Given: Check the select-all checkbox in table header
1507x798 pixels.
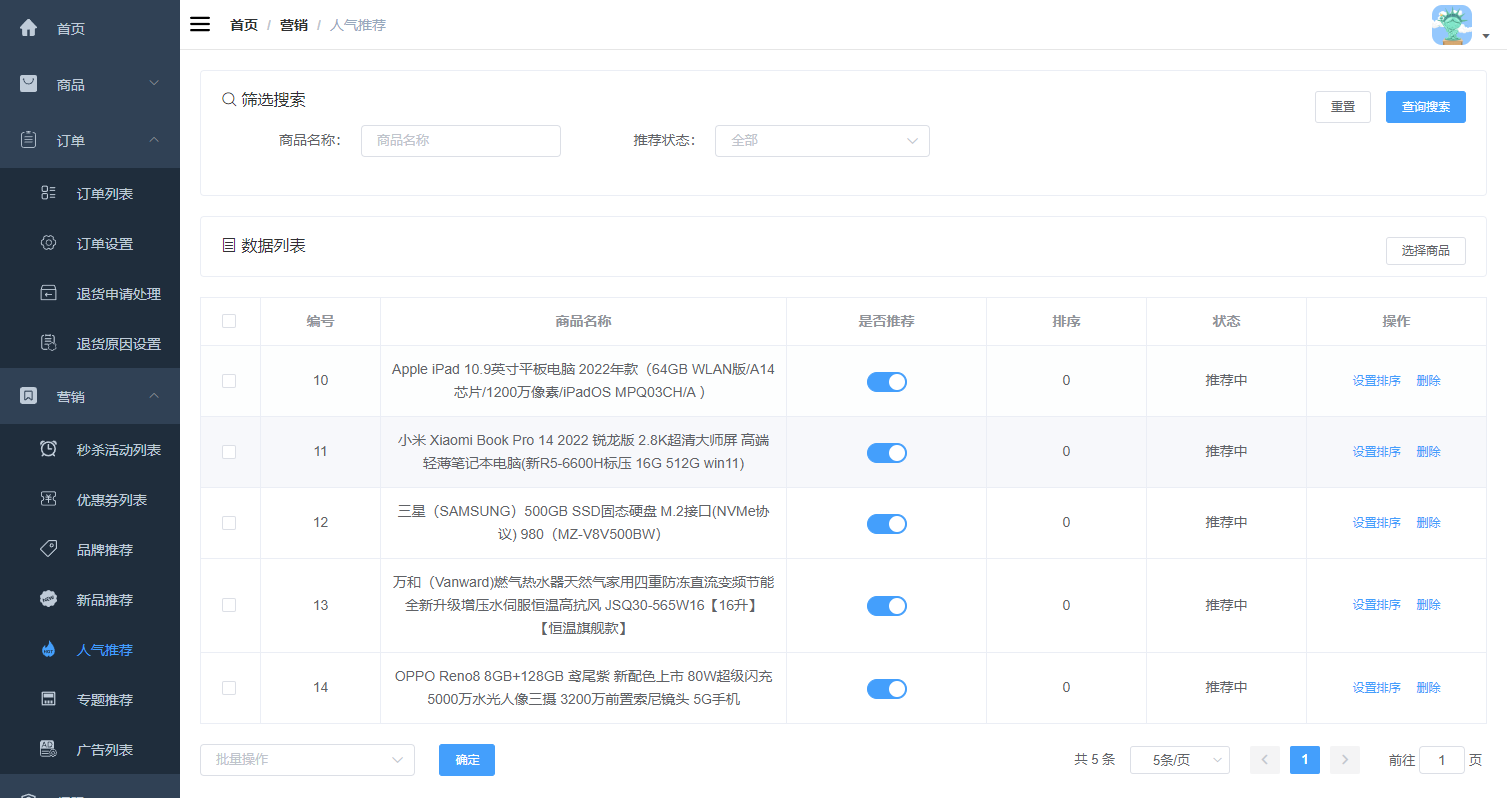Looking at the screenshot, I should click(x=229, y=321).
